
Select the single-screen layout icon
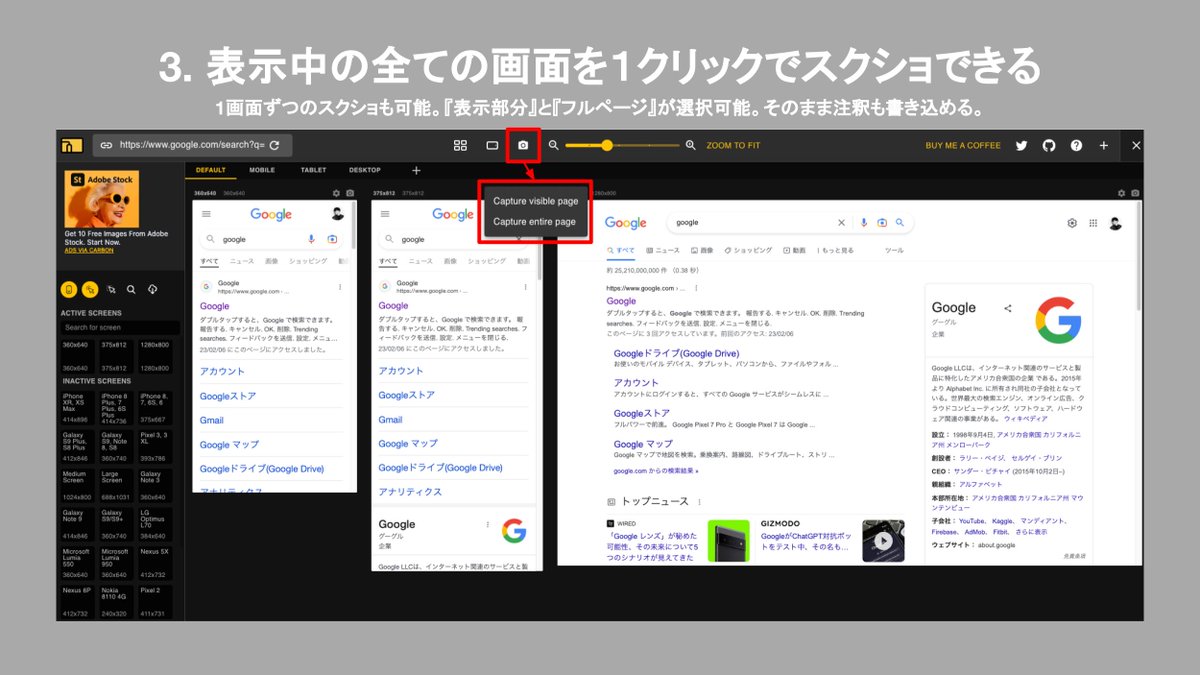492,145
